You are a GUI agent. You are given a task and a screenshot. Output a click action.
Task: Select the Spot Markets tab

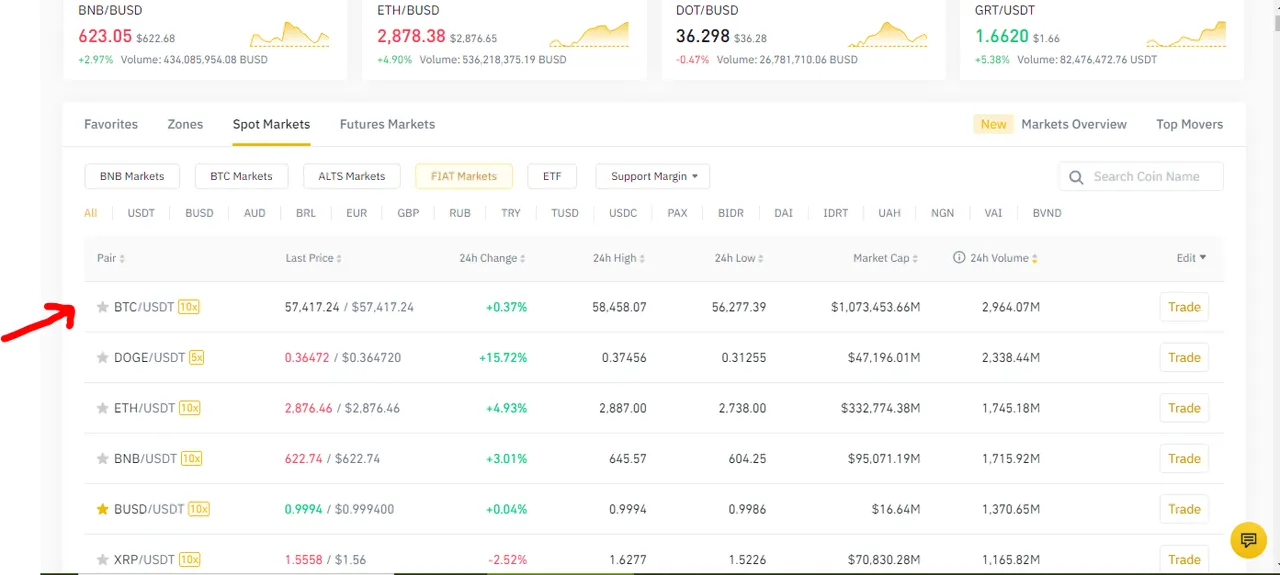tap(271, 124)
